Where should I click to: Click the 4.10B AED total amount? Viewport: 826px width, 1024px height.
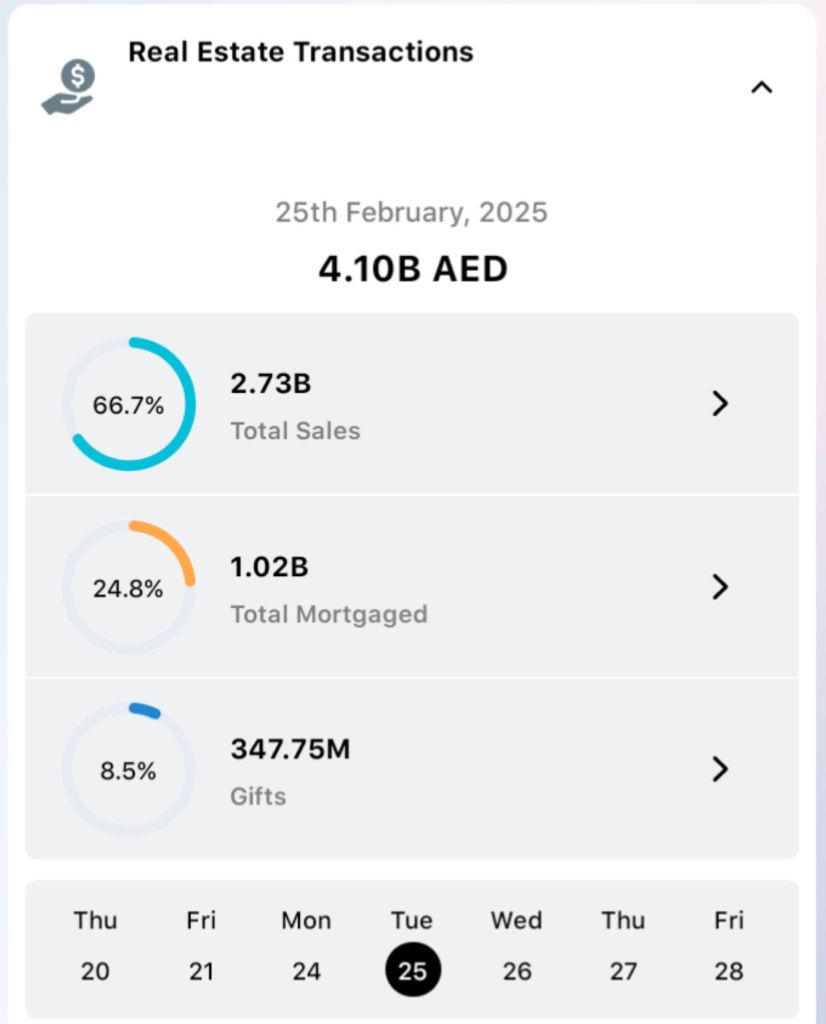[x=412, y=269]
